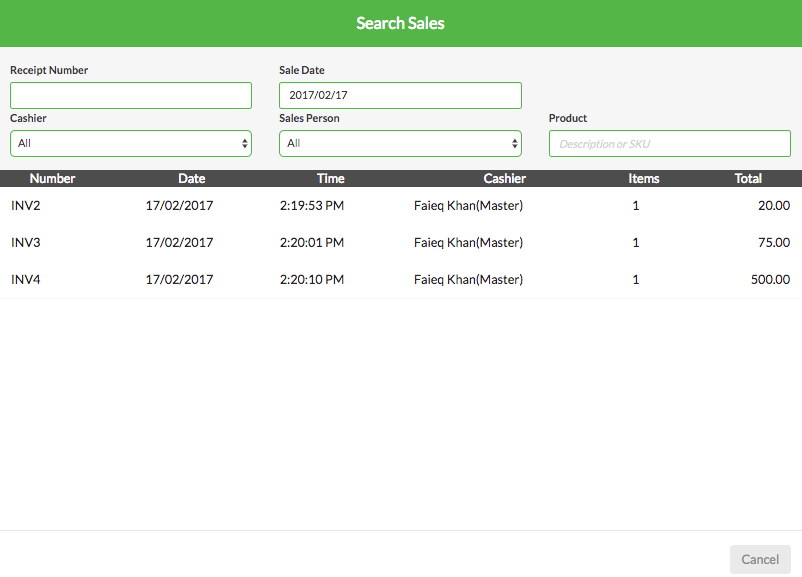Expand the Sales Person dropdown
802x577 pixels.
coord(400,144)
